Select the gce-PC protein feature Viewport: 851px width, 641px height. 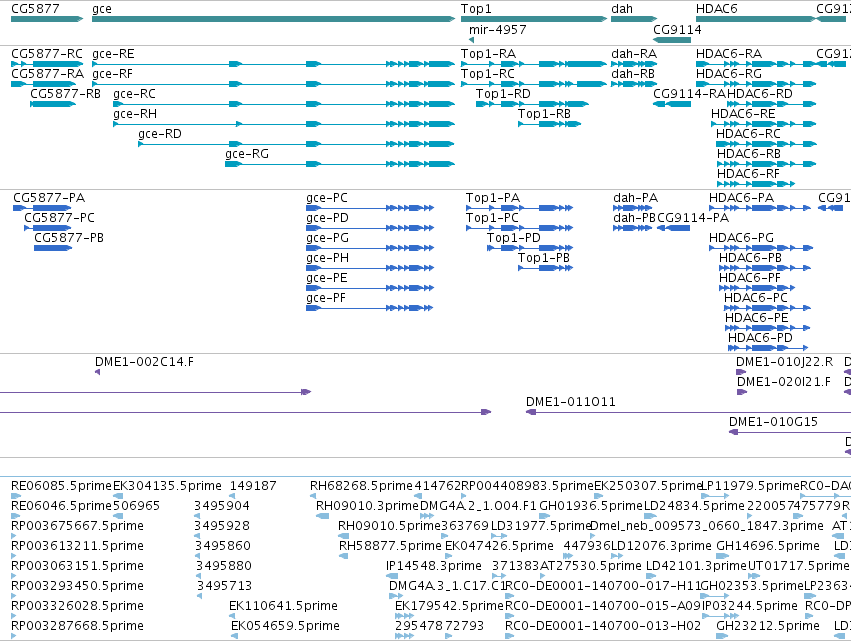pos(370,208)
